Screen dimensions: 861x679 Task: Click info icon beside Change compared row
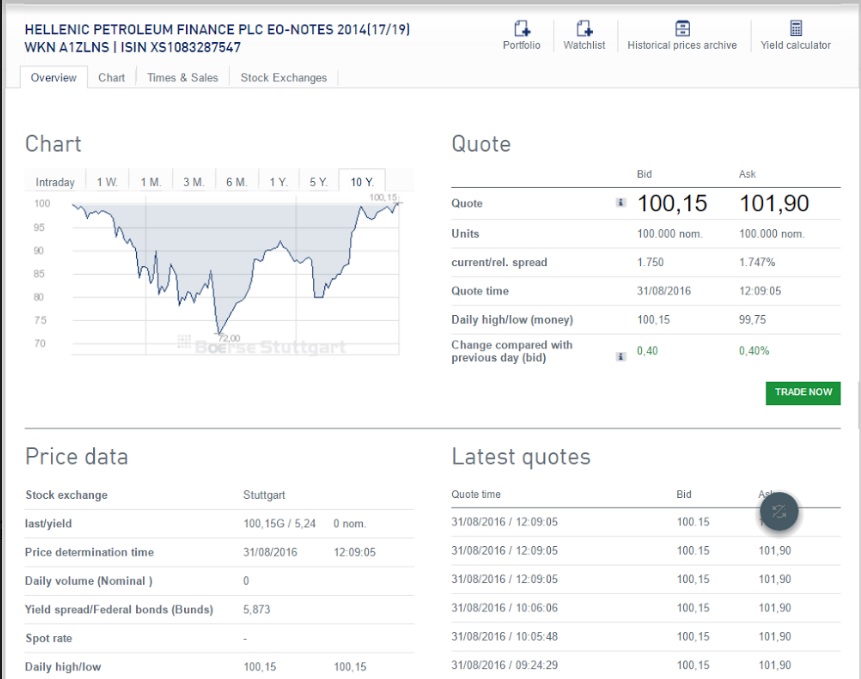click(x=620, y=356)
